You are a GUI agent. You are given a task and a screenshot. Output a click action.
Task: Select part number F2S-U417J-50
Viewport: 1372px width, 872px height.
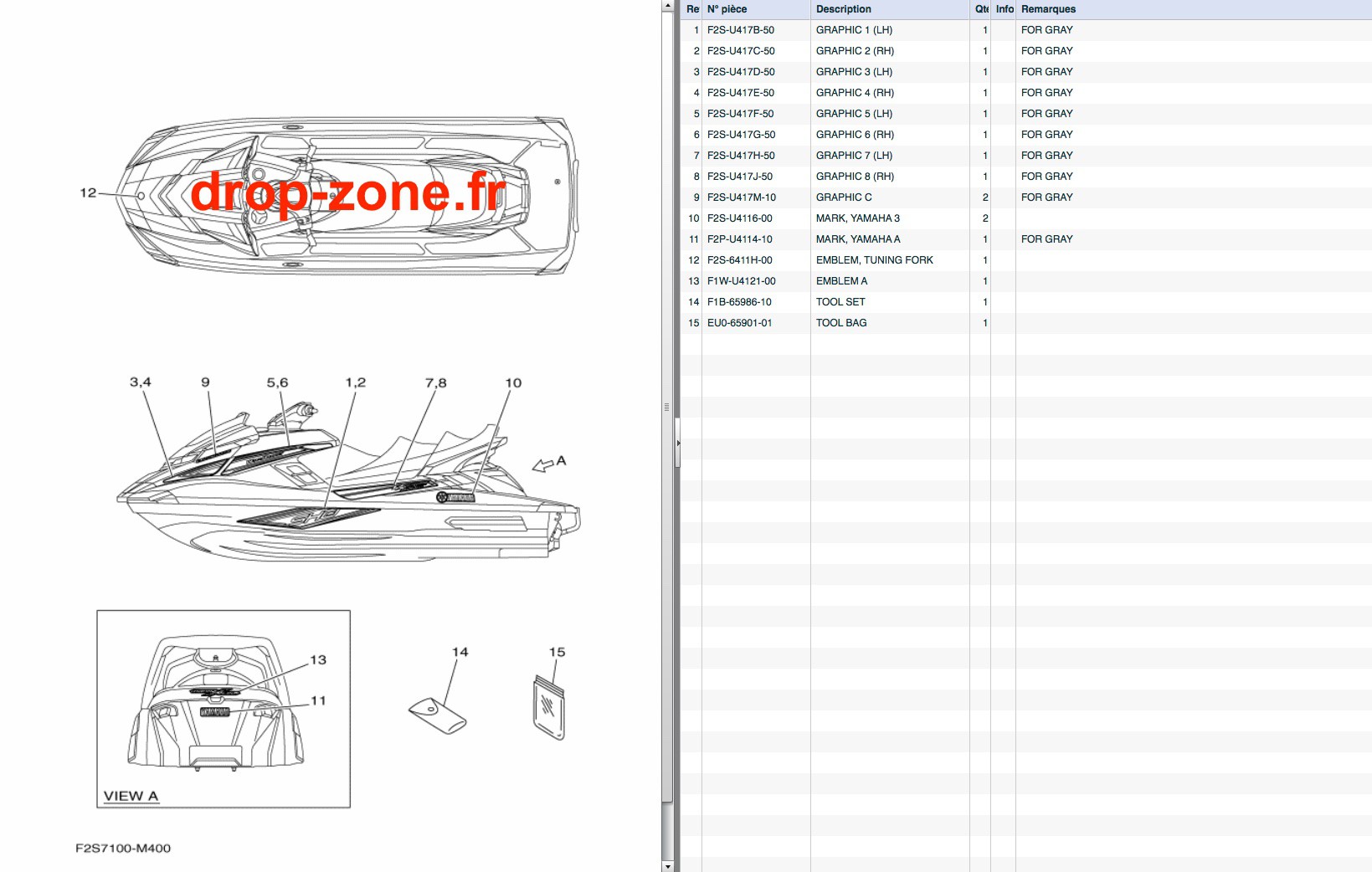point(740,177)
